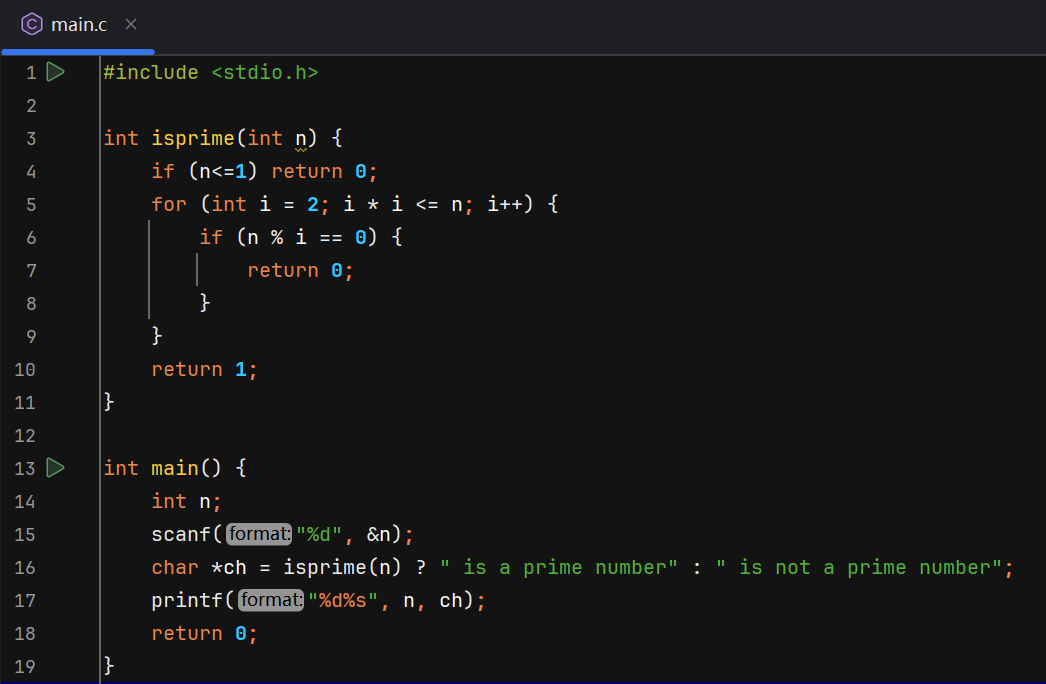Click the format: inlay hint in the printf call
Image resolution: width=1046 pixels, height=684 pixels.
(x=270, y=599)
